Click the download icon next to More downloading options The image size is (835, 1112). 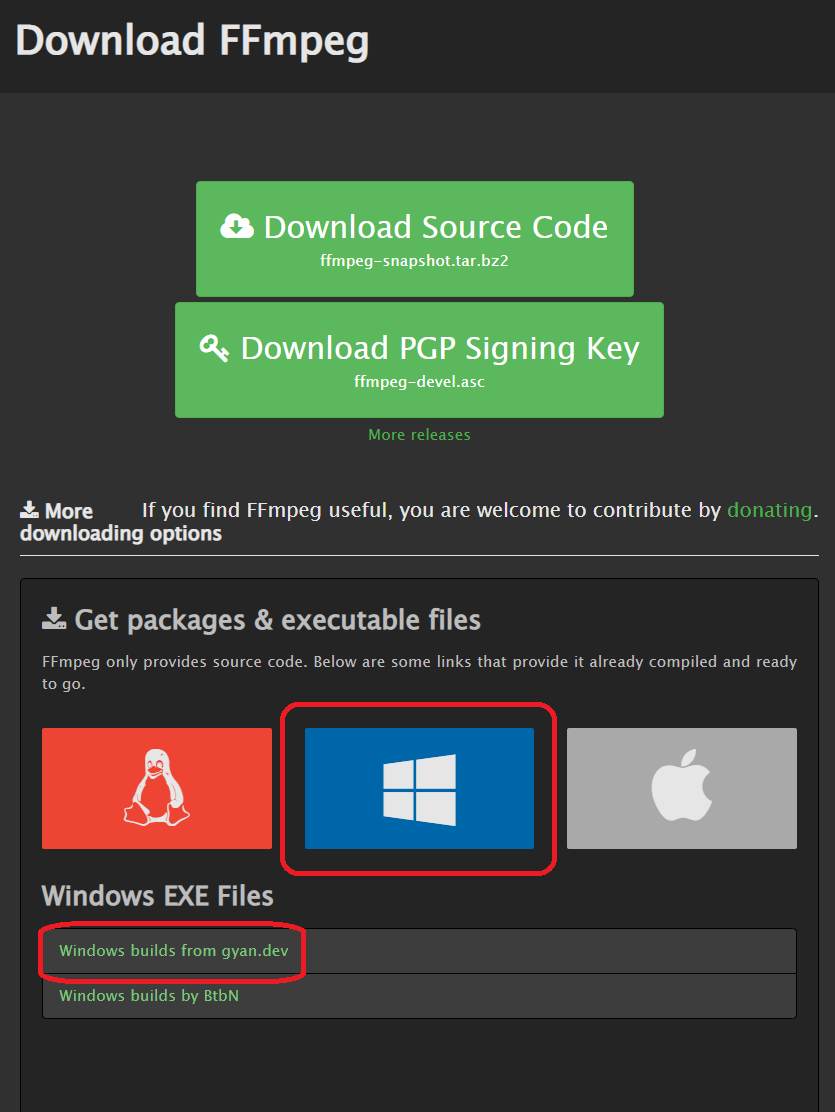28,510
